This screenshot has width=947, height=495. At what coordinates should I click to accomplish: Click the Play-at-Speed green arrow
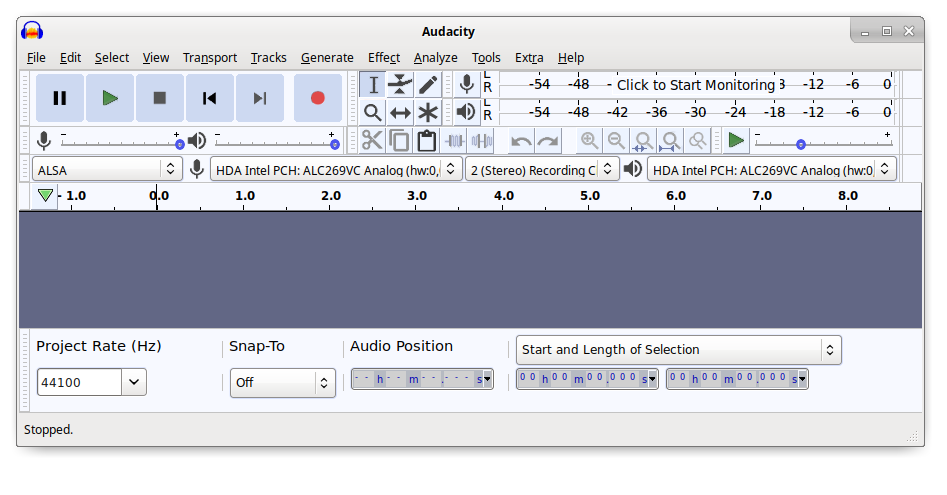pyautogui.click(x=736, y=141)
